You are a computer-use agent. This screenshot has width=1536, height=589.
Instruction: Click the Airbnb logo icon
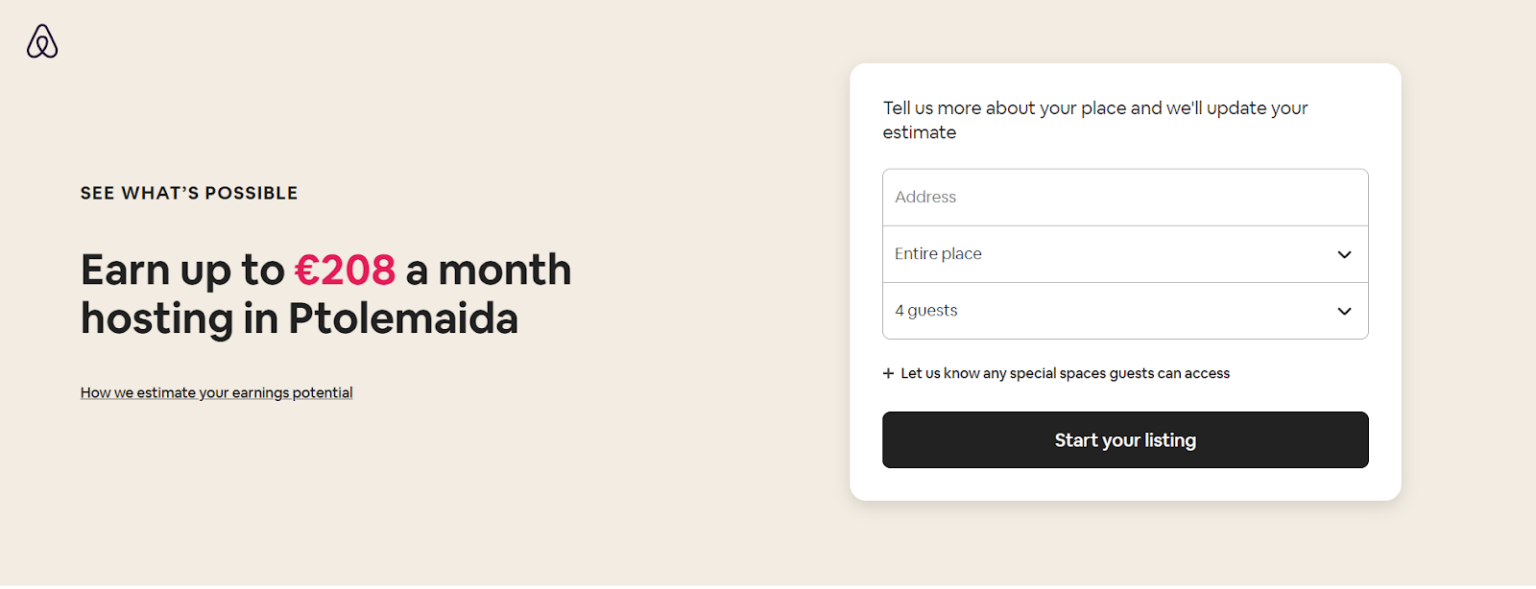(x=42, y=41)
